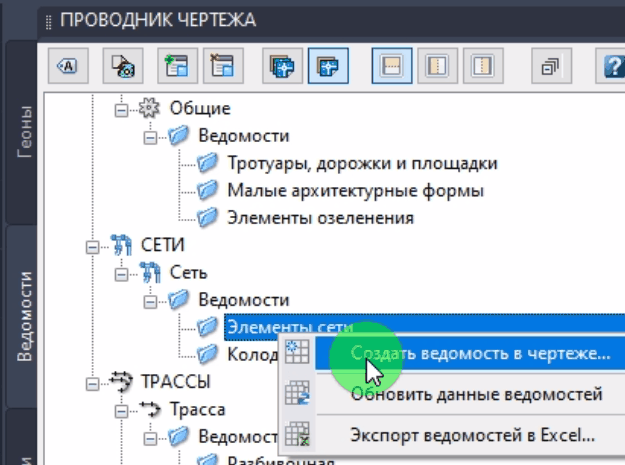Select the Элементы озеленения tree item

click(x=320, y=217)
